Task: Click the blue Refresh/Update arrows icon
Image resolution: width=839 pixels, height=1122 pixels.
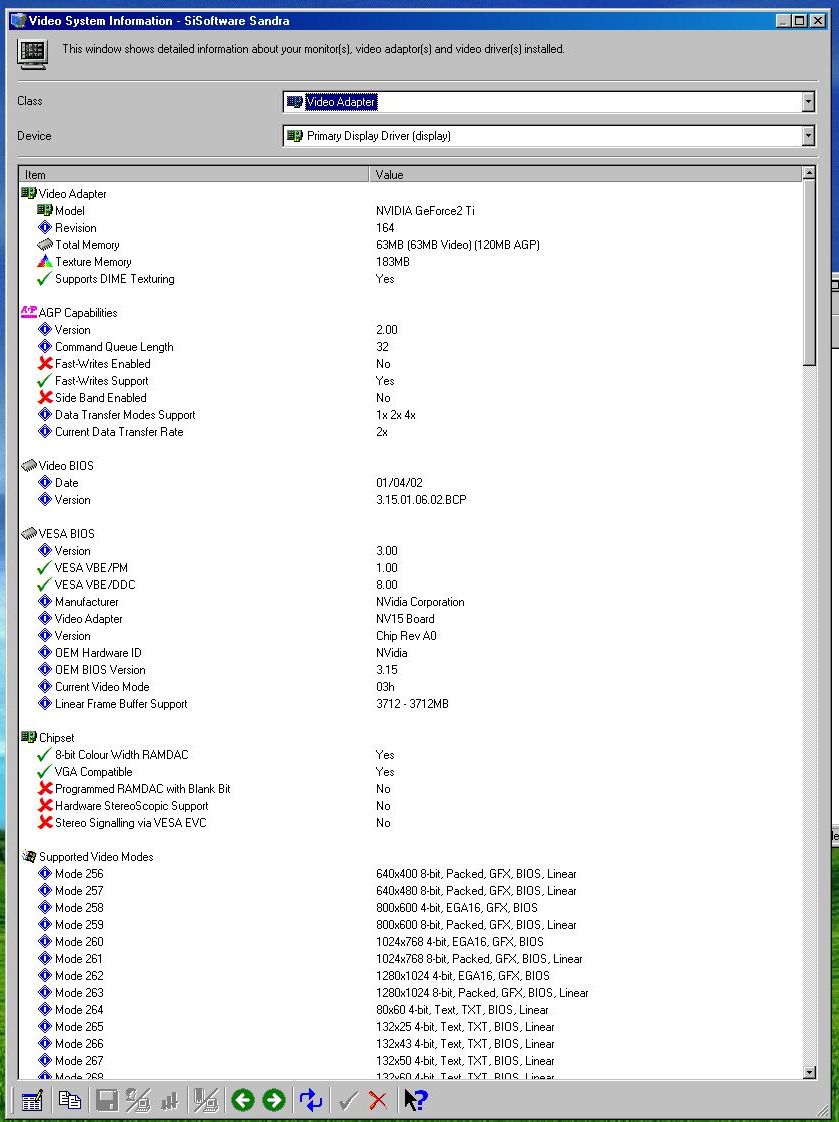Action: [x=311, y=1100]
